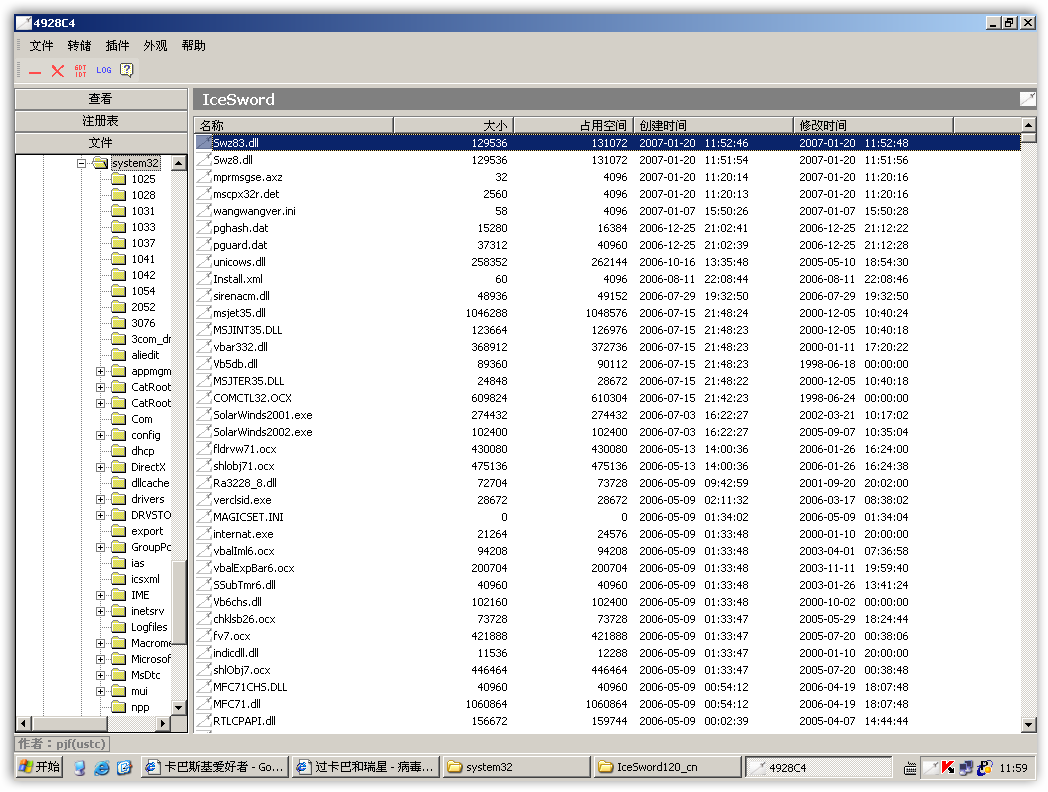Sort by the 占用空间 column header

coord(573,125)
